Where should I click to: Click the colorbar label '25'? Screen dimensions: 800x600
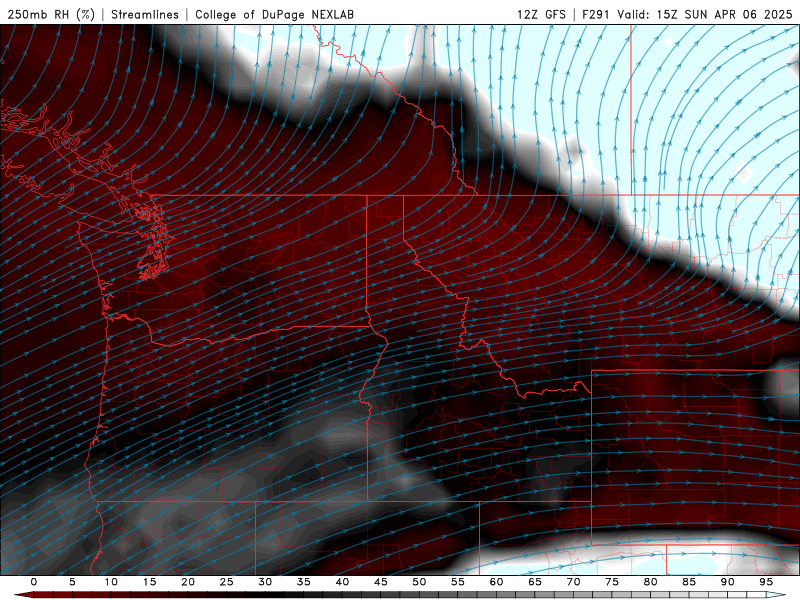[x=227, y=582]
